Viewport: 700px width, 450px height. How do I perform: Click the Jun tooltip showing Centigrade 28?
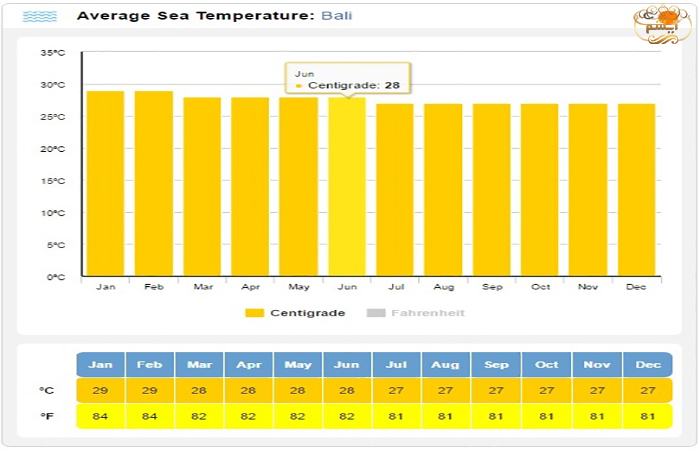click(x=348, y=80)
